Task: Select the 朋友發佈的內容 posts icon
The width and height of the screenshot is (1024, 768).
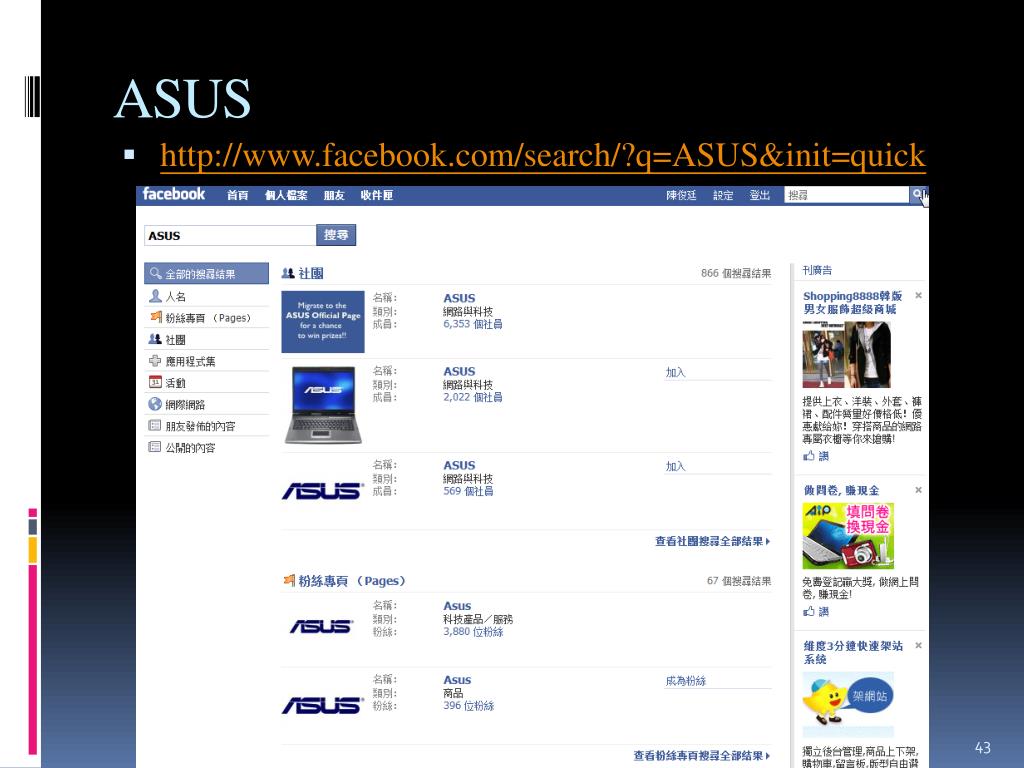Action: coord(155,426)
